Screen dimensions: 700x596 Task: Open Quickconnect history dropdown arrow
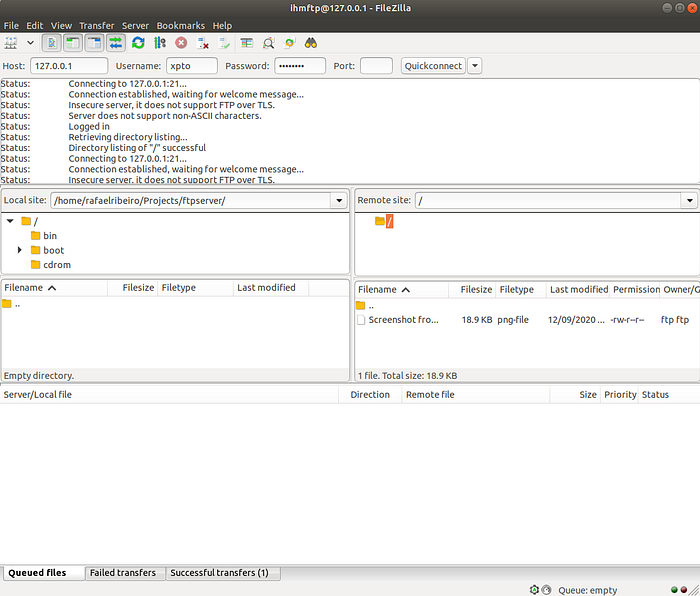coord(475,66)
